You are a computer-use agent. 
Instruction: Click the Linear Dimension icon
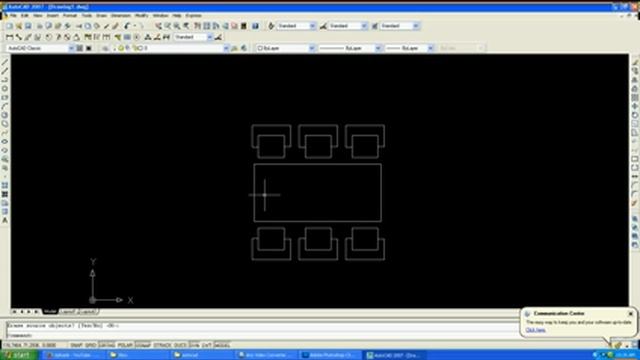9,37
